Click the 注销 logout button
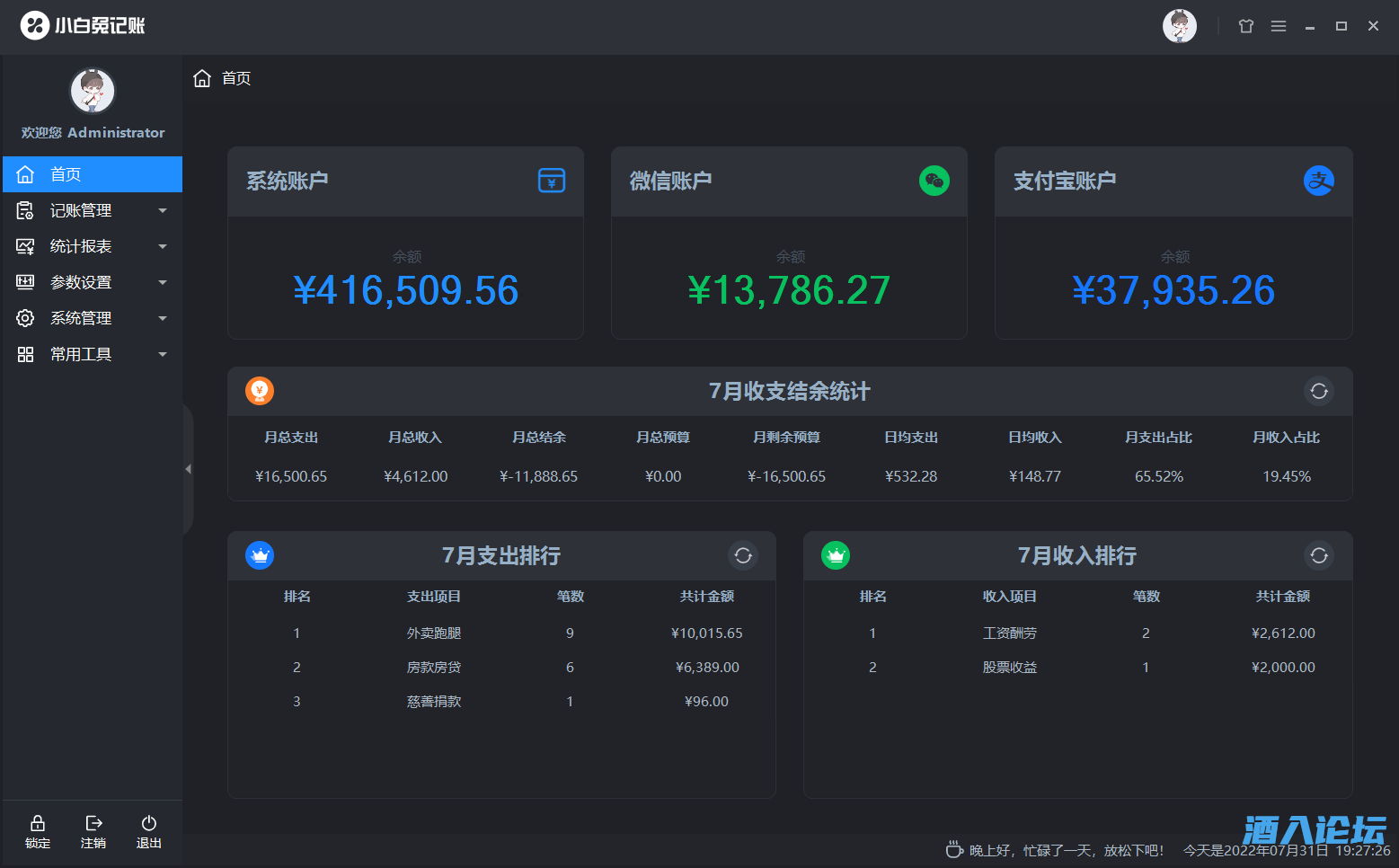The width and height of the screenshot is (1399, 868). click(93, 831)
